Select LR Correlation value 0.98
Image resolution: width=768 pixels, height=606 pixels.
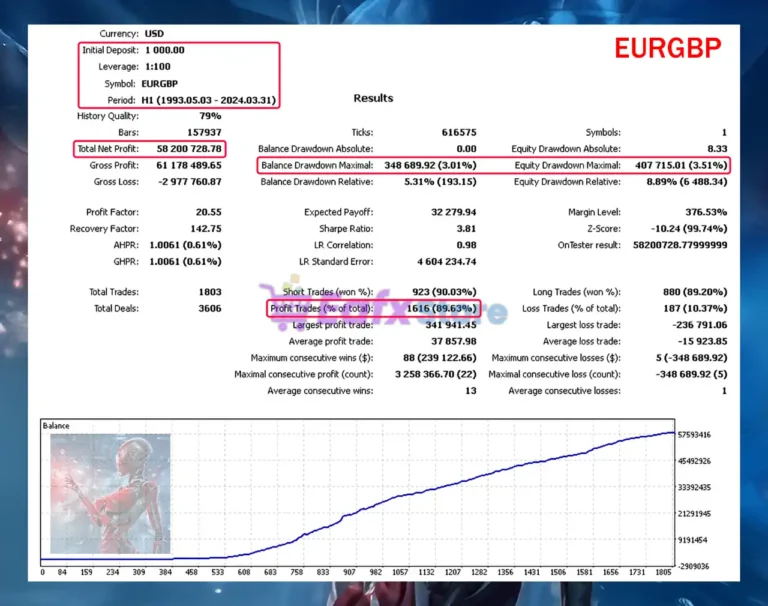click(x=466, y=245)
